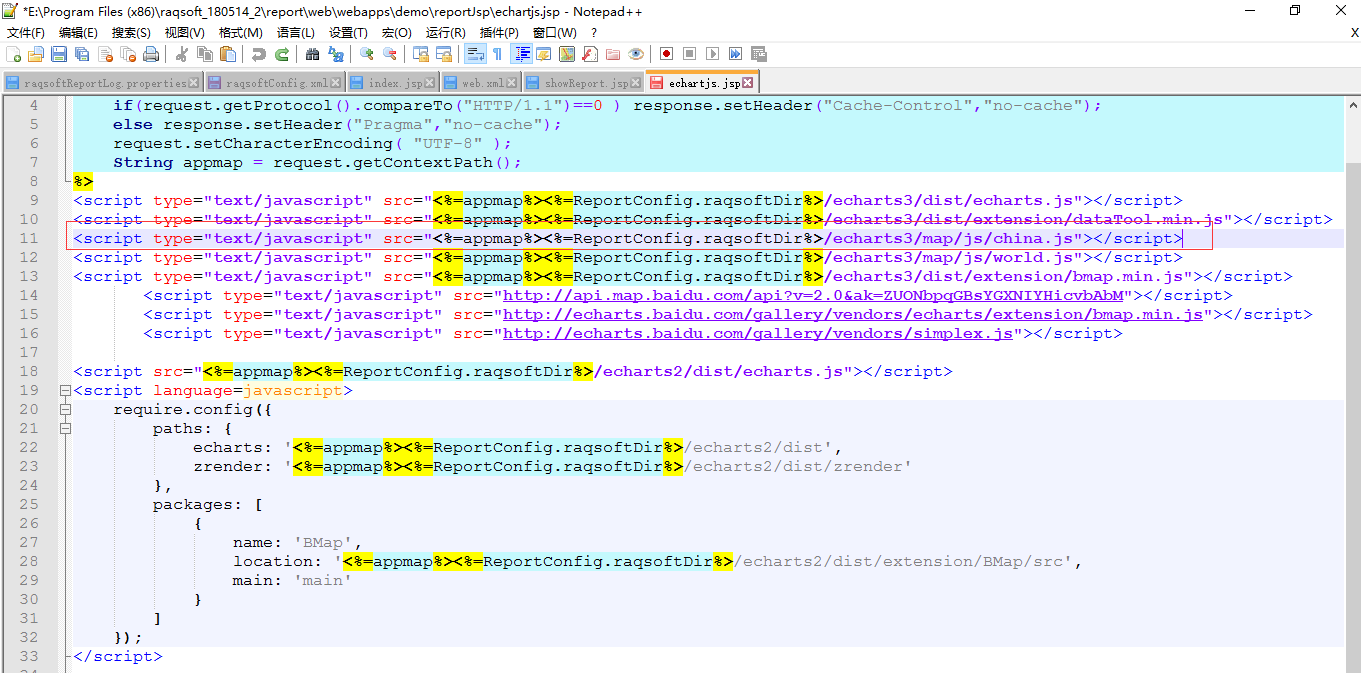Click the Cut scissors icon

182,54
